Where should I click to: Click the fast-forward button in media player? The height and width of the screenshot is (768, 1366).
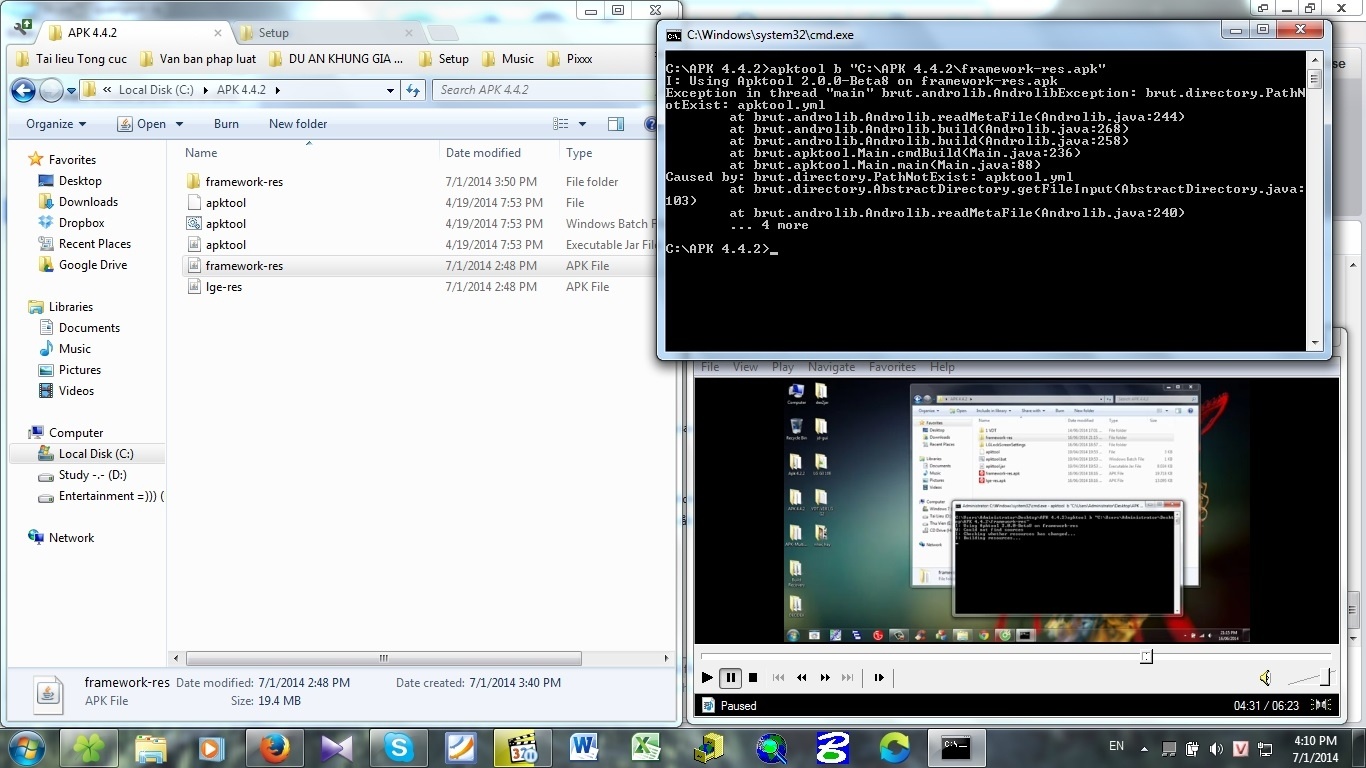pos(825,678)
